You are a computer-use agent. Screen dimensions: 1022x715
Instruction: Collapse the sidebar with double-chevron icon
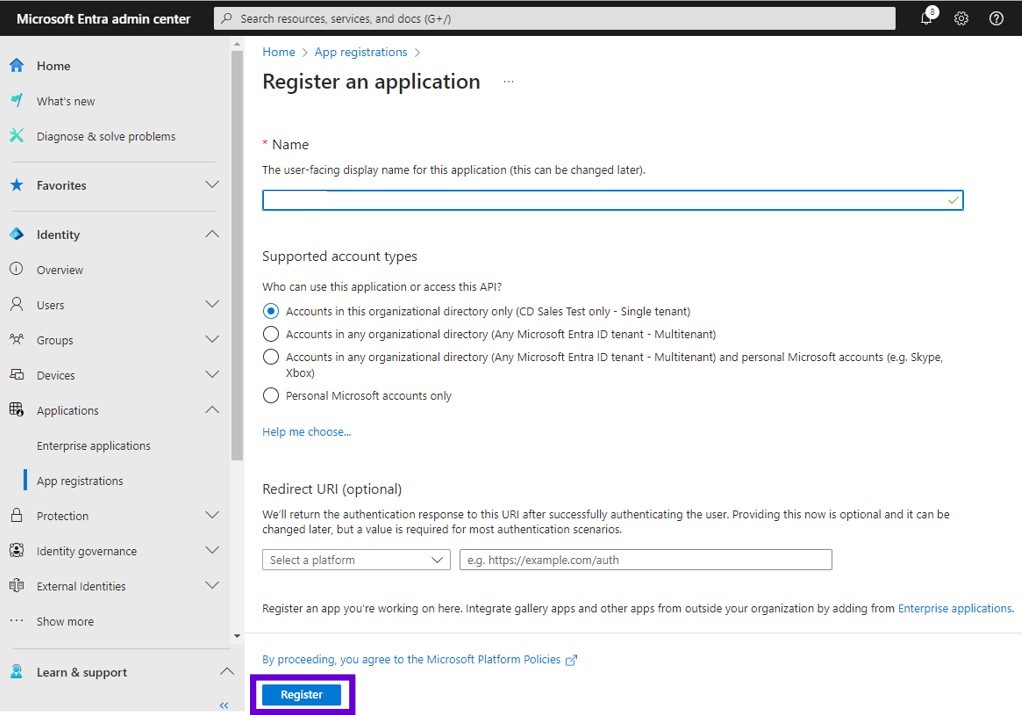click(x=224, y=705)
